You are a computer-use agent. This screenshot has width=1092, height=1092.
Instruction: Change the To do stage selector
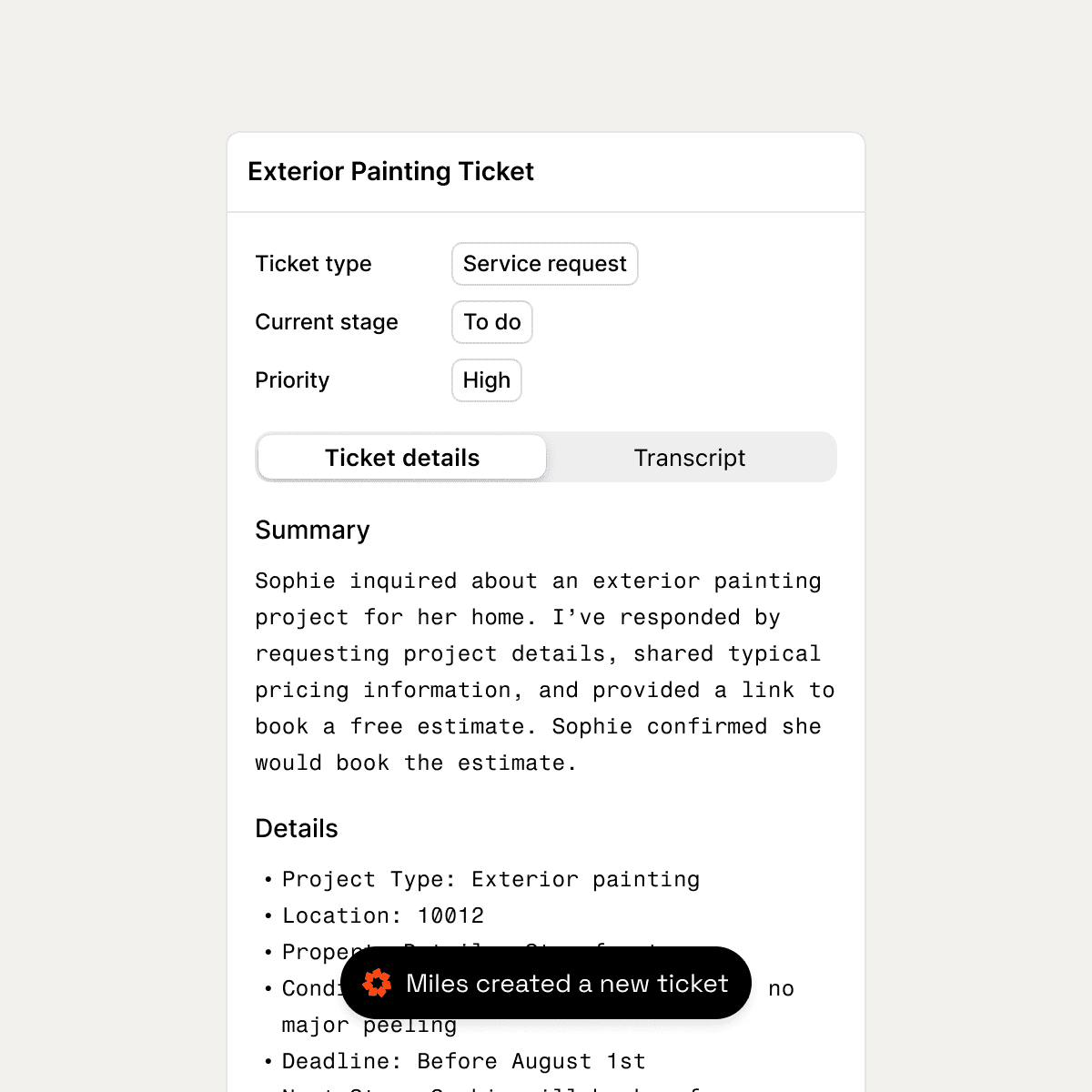(x=491, y=322)
